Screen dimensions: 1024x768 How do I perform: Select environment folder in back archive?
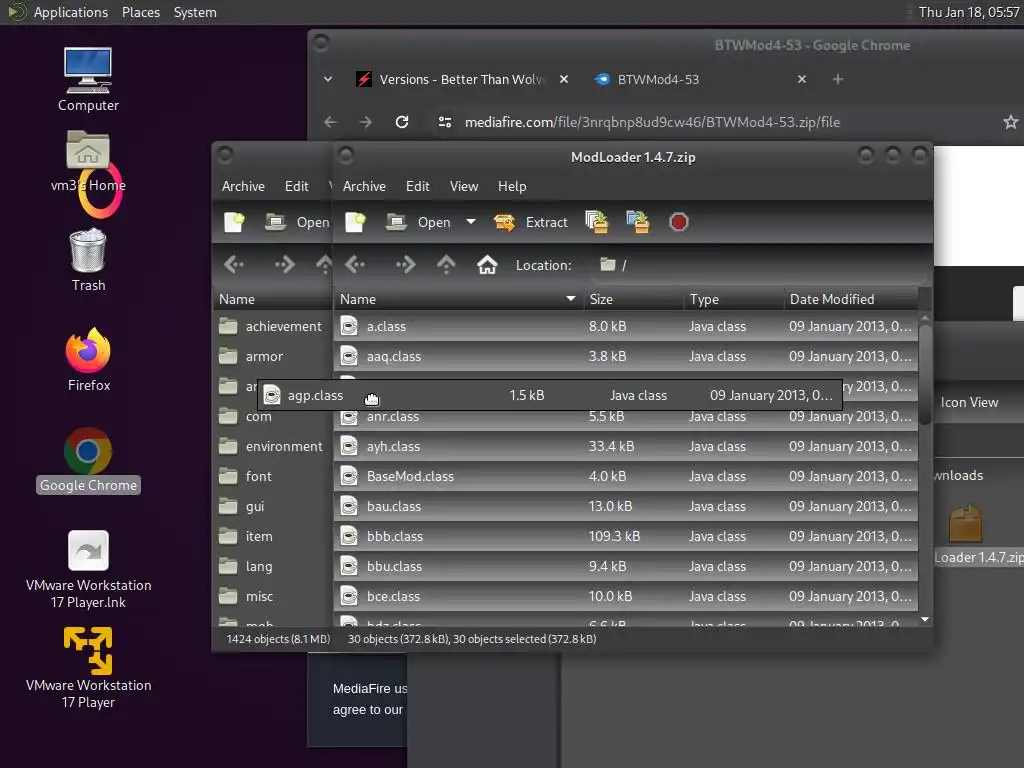click(272, 446)
